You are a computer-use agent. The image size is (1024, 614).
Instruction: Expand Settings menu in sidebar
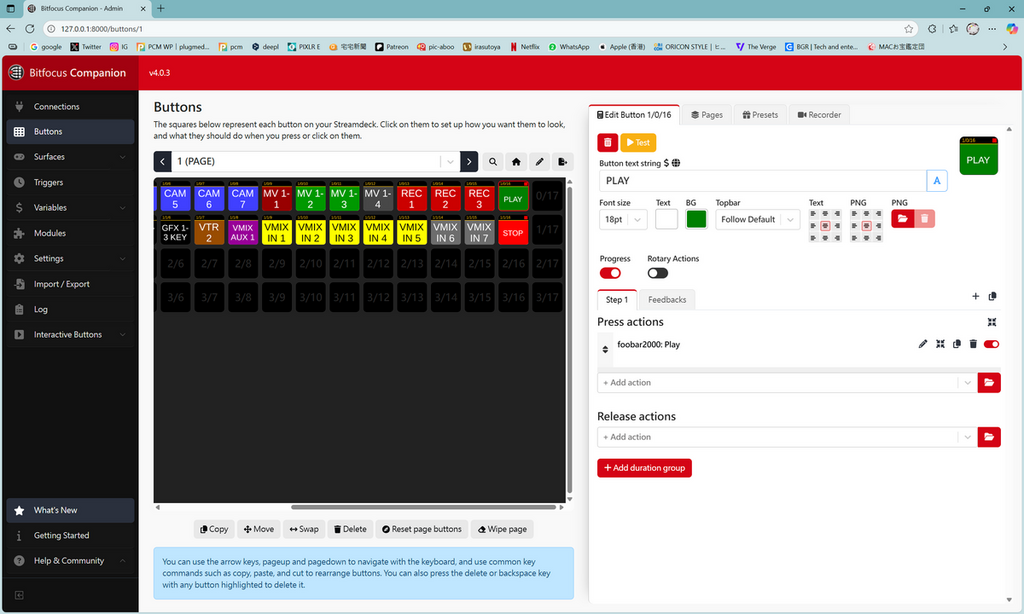[x=71, y=259]
